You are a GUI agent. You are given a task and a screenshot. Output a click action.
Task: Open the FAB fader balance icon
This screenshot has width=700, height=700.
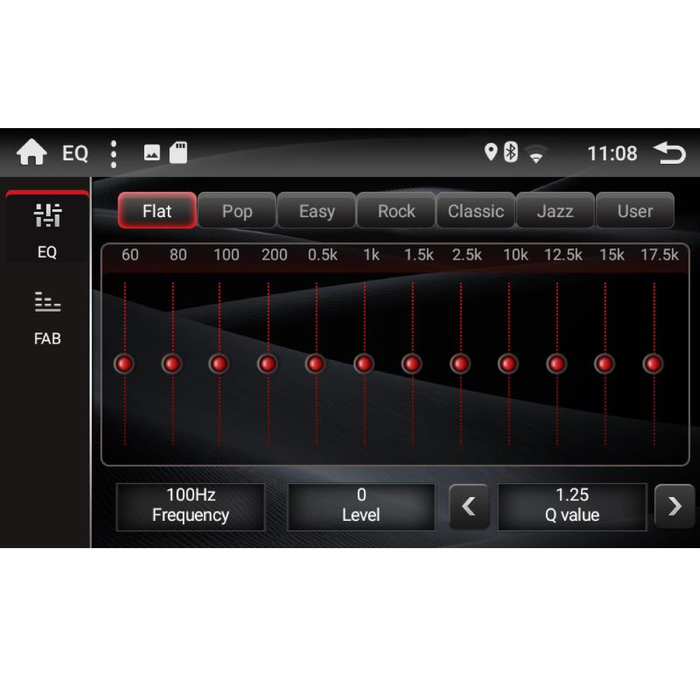tap(47, 315)
